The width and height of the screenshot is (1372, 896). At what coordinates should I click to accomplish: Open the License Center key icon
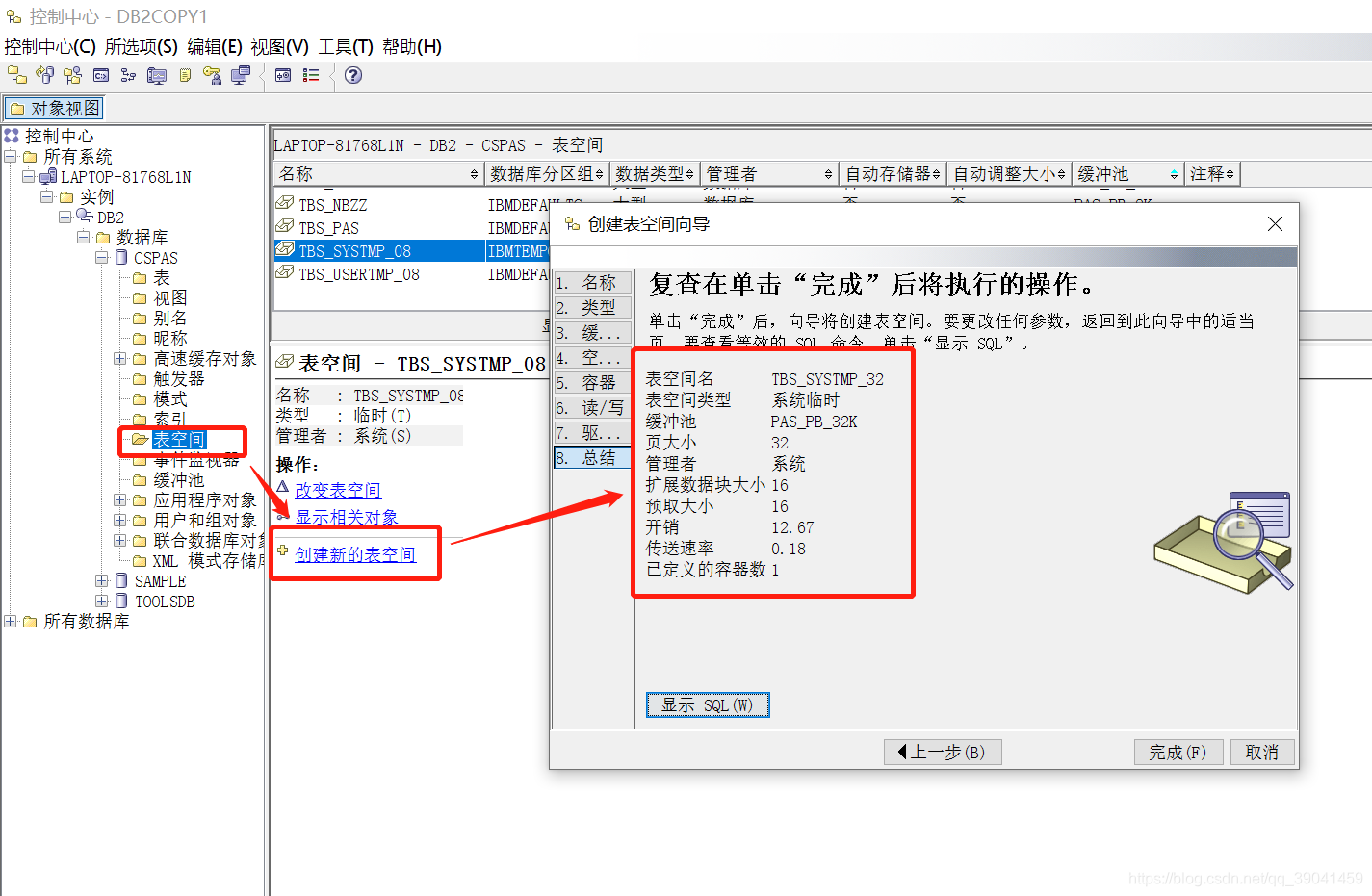(x=213, y=74)
